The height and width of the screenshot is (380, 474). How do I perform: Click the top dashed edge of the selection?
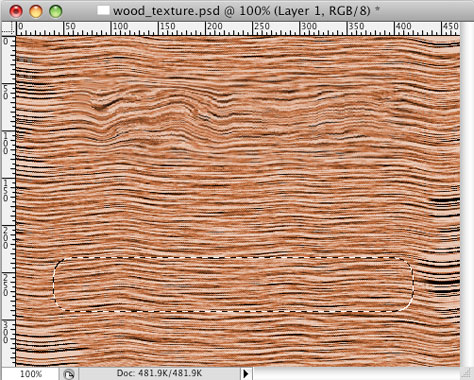point(233,257)
